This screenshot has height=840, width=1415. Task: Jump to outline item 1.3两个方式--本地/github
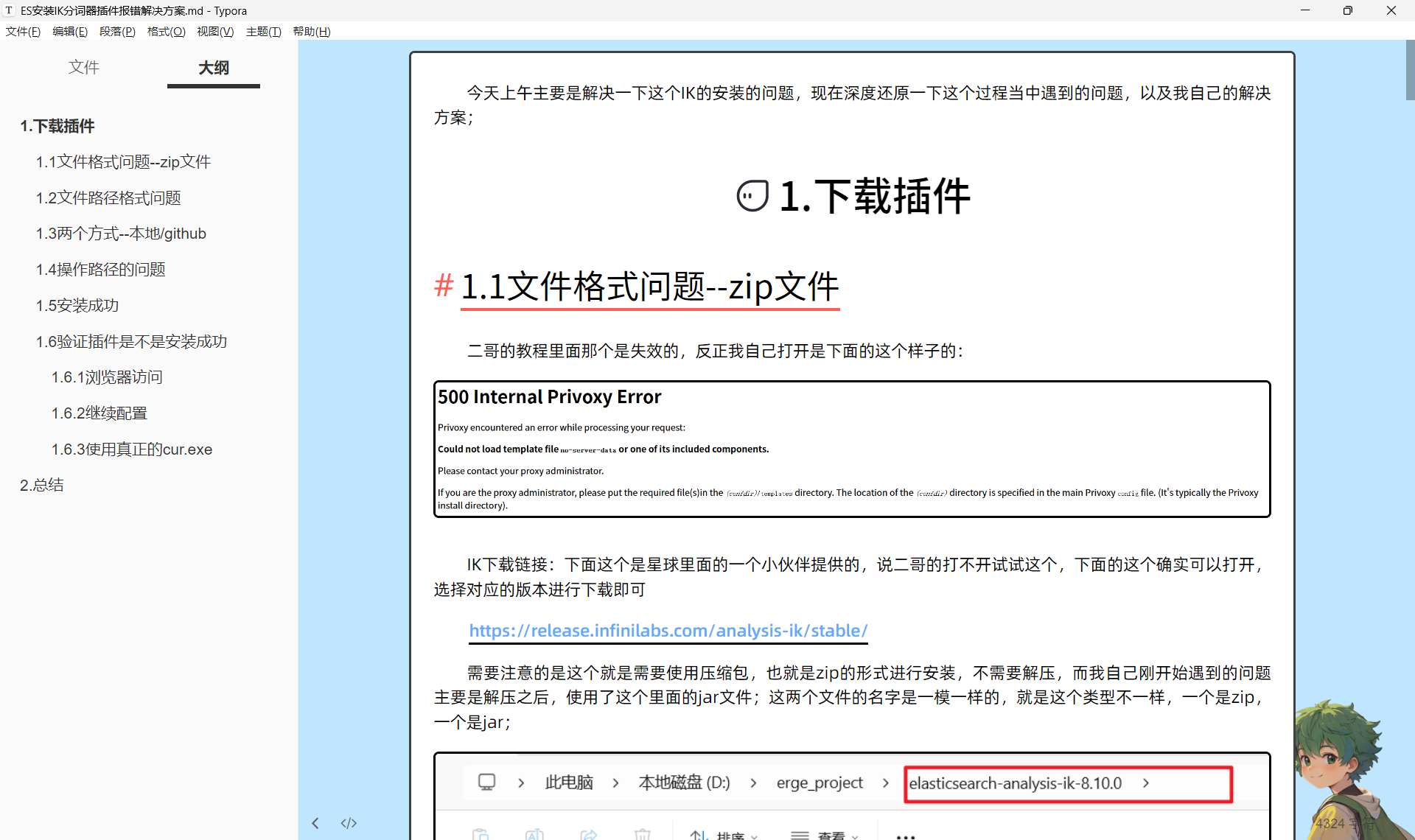click(121, 234)
